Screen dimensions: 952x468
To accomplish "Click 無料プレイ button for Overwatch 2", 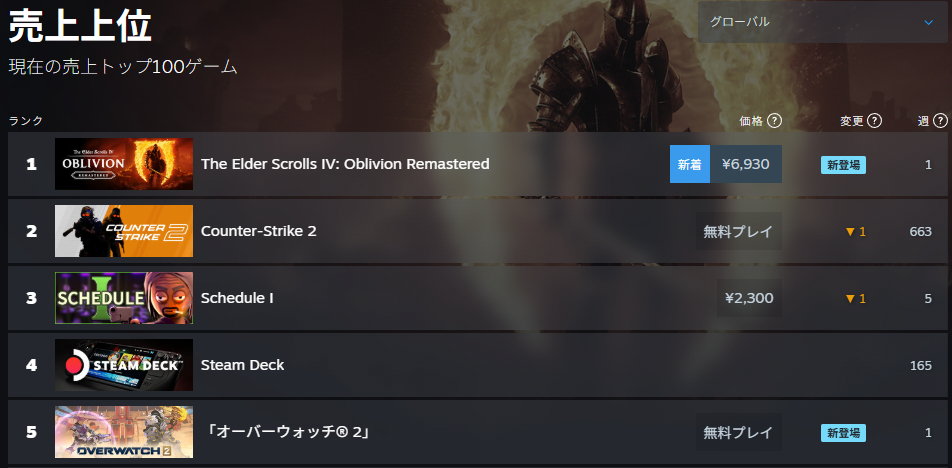I will (x=738, y=432).
